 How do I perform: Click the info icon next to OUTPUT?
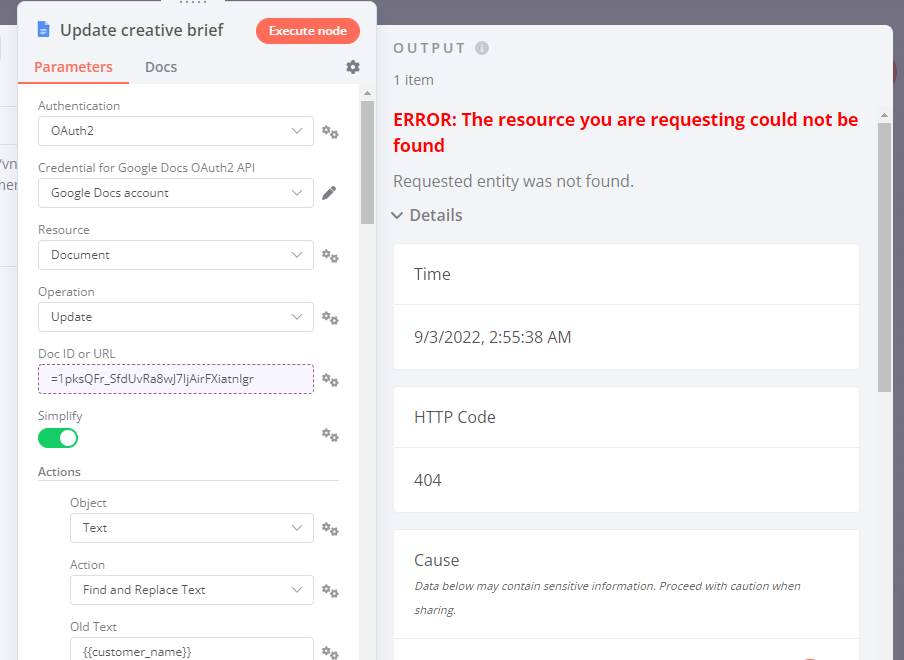point(482,48)
